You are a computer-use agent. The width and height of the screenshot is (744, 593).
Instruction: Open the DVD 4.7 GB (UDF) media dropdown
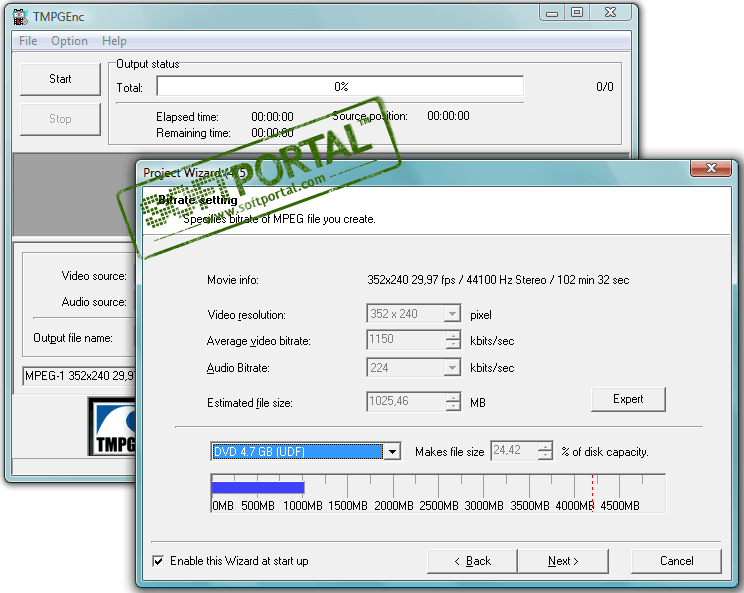tap(392, 452)
